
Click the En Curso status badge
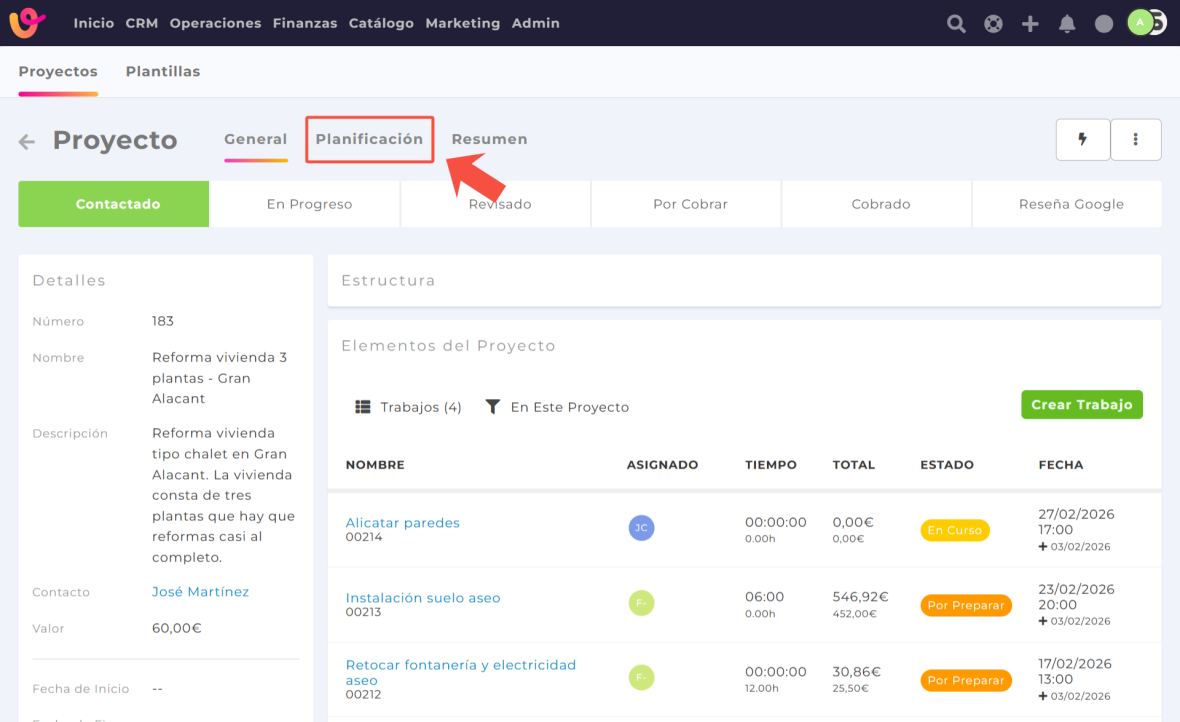(954, 530)
